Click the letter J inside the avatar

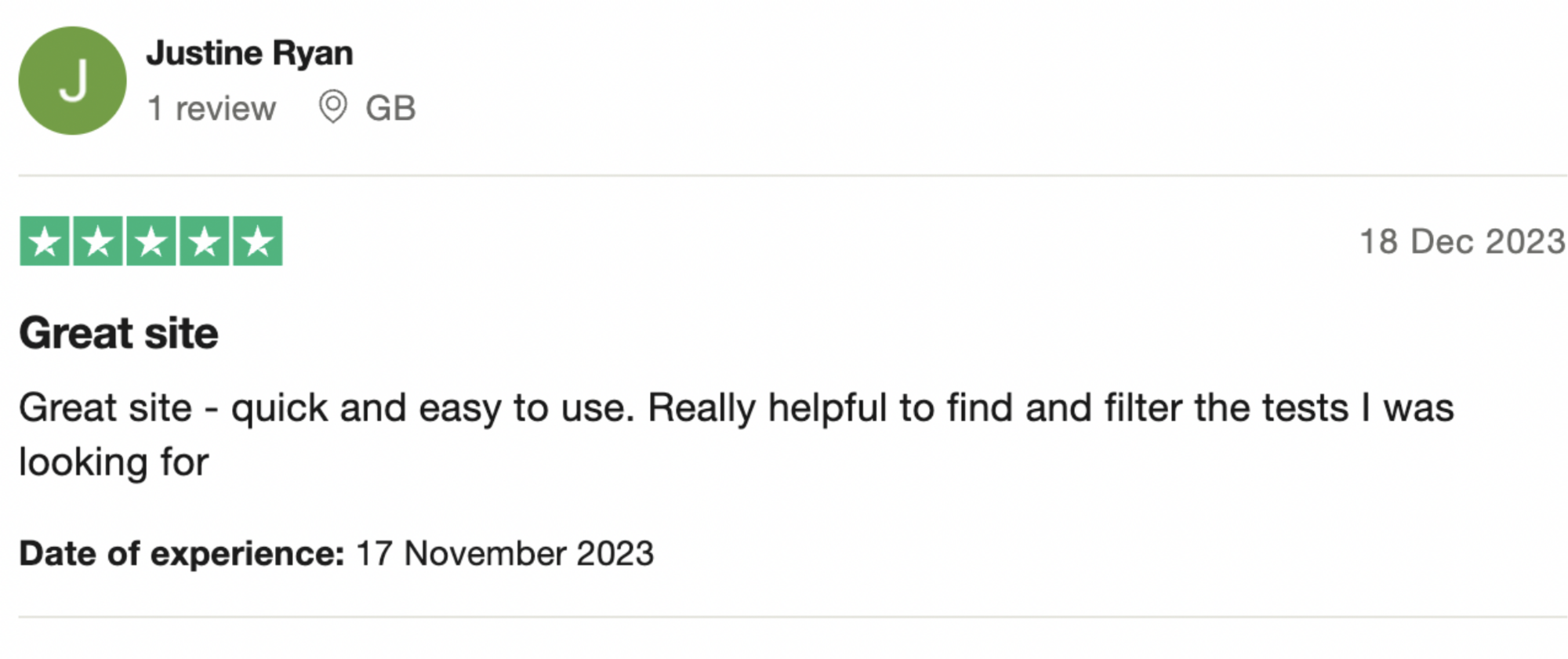click(73, 81)
